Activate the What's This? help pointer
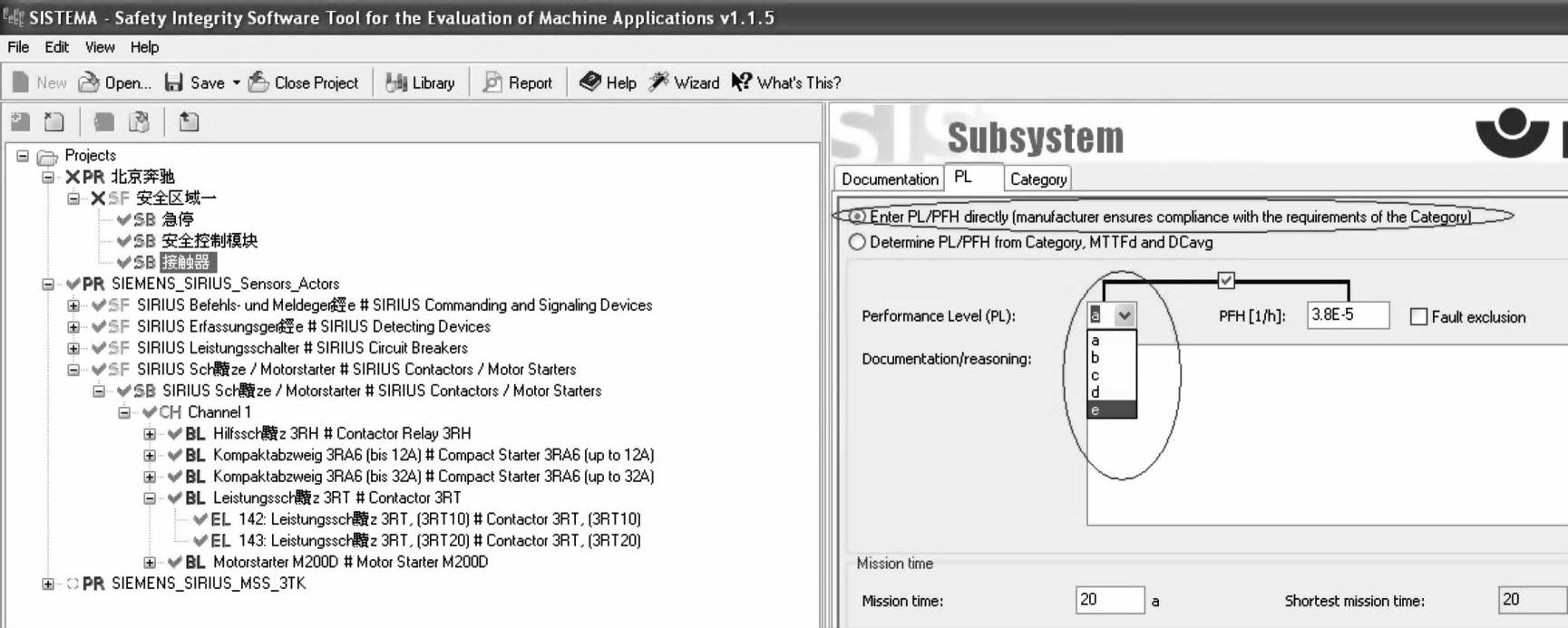Screen dimensions: 1568x628 click(x=742, y=82)
